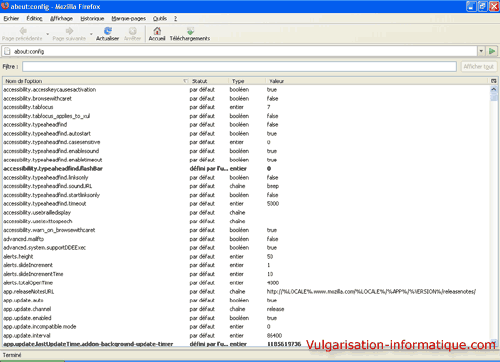Viewport: 500px width, 362px height.
Task: Open the Outils menu
Action: coord(160,18)
